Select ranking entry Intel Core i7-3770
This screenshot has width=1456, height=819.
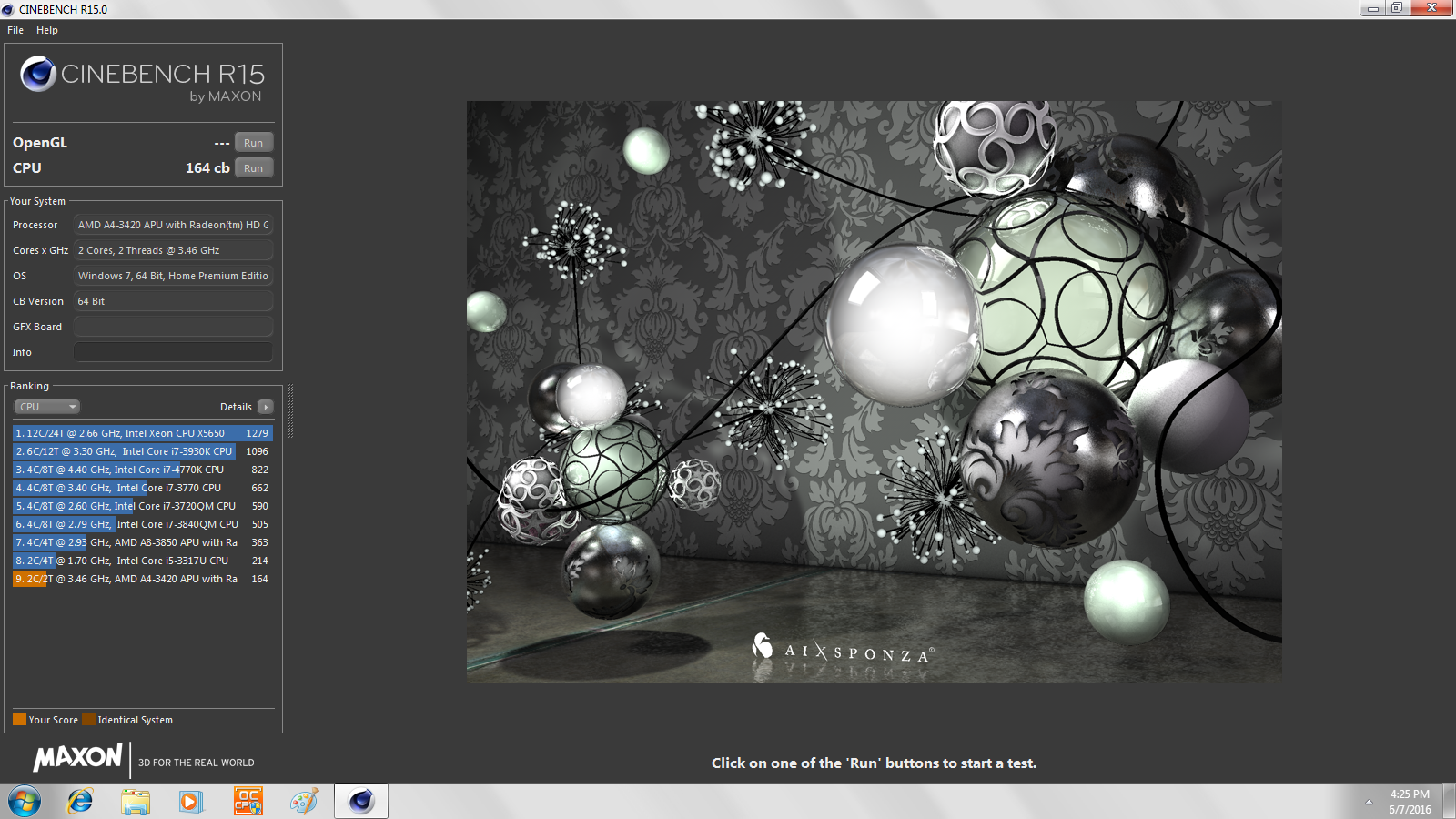coord(143,488)
